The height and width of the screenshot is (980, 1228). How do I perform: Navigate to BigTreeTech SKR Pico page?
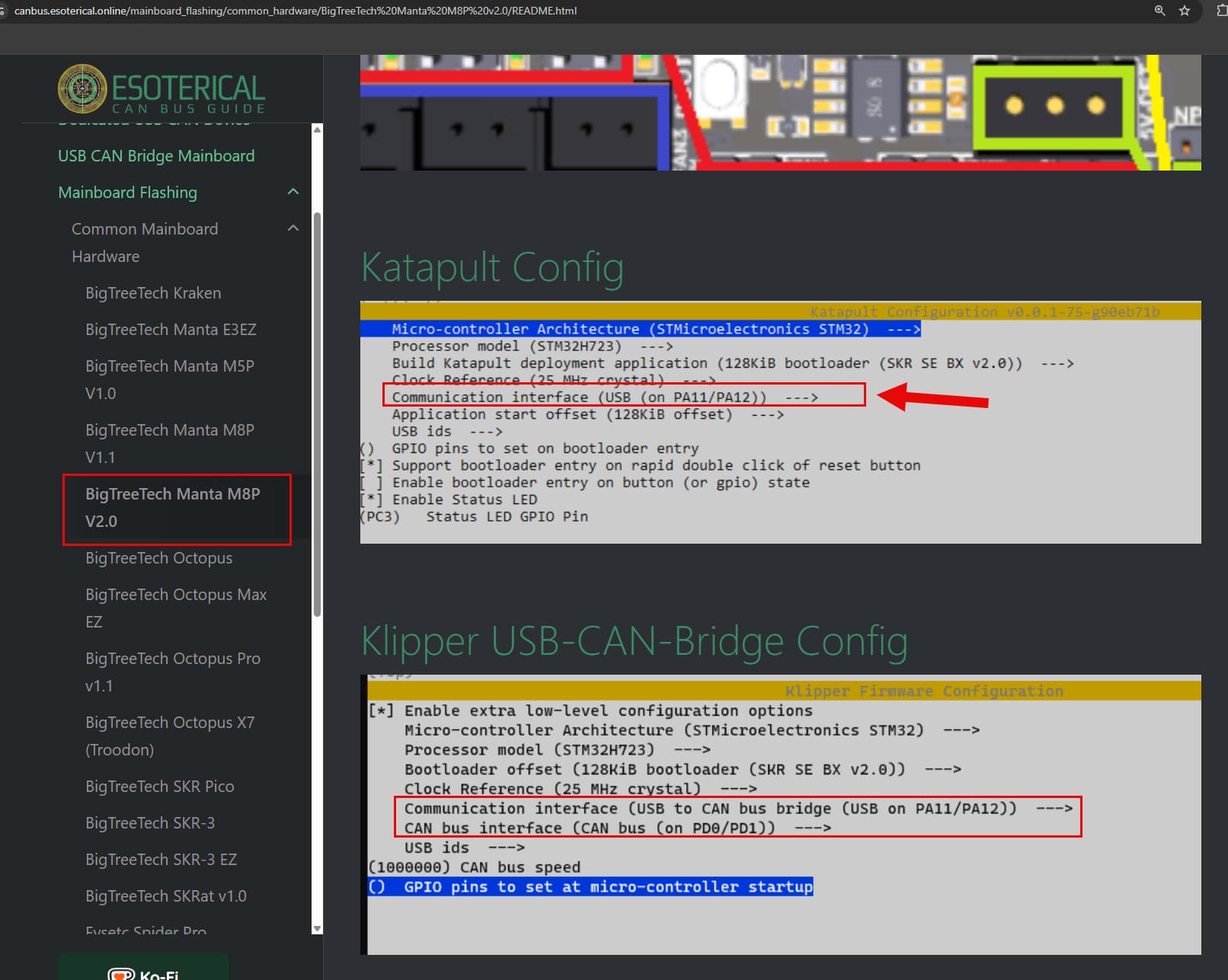(x=160, y=787)
